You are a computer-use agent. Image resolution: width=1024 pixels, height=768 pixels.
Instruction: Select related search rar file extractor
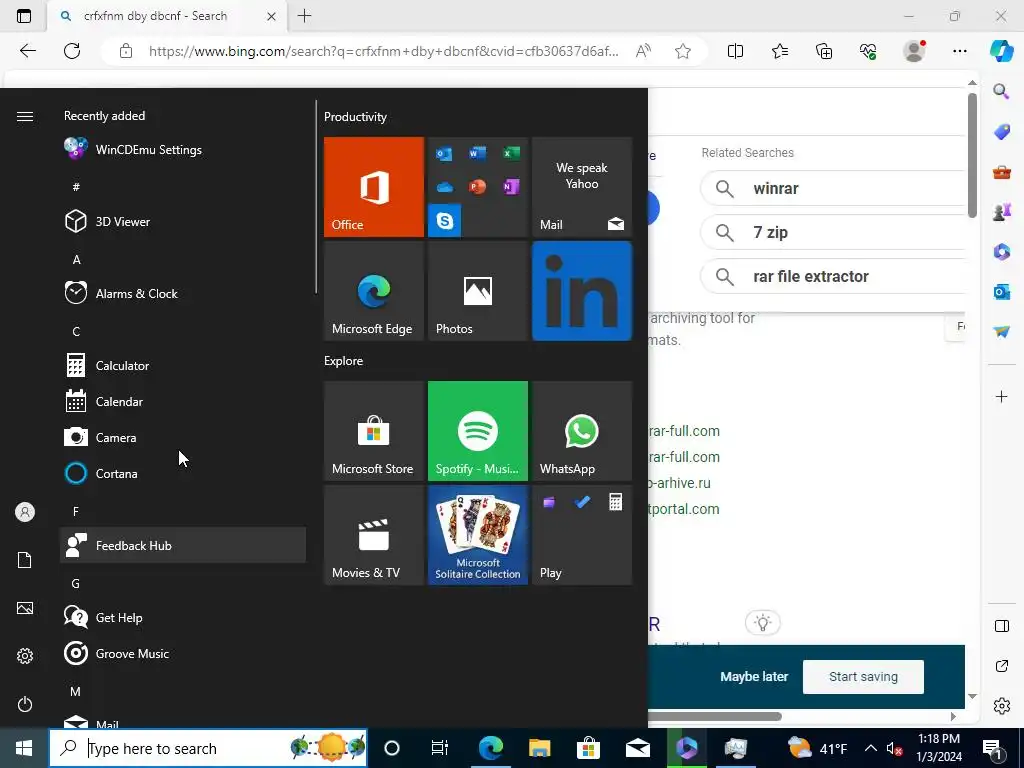tap(833, 276)
